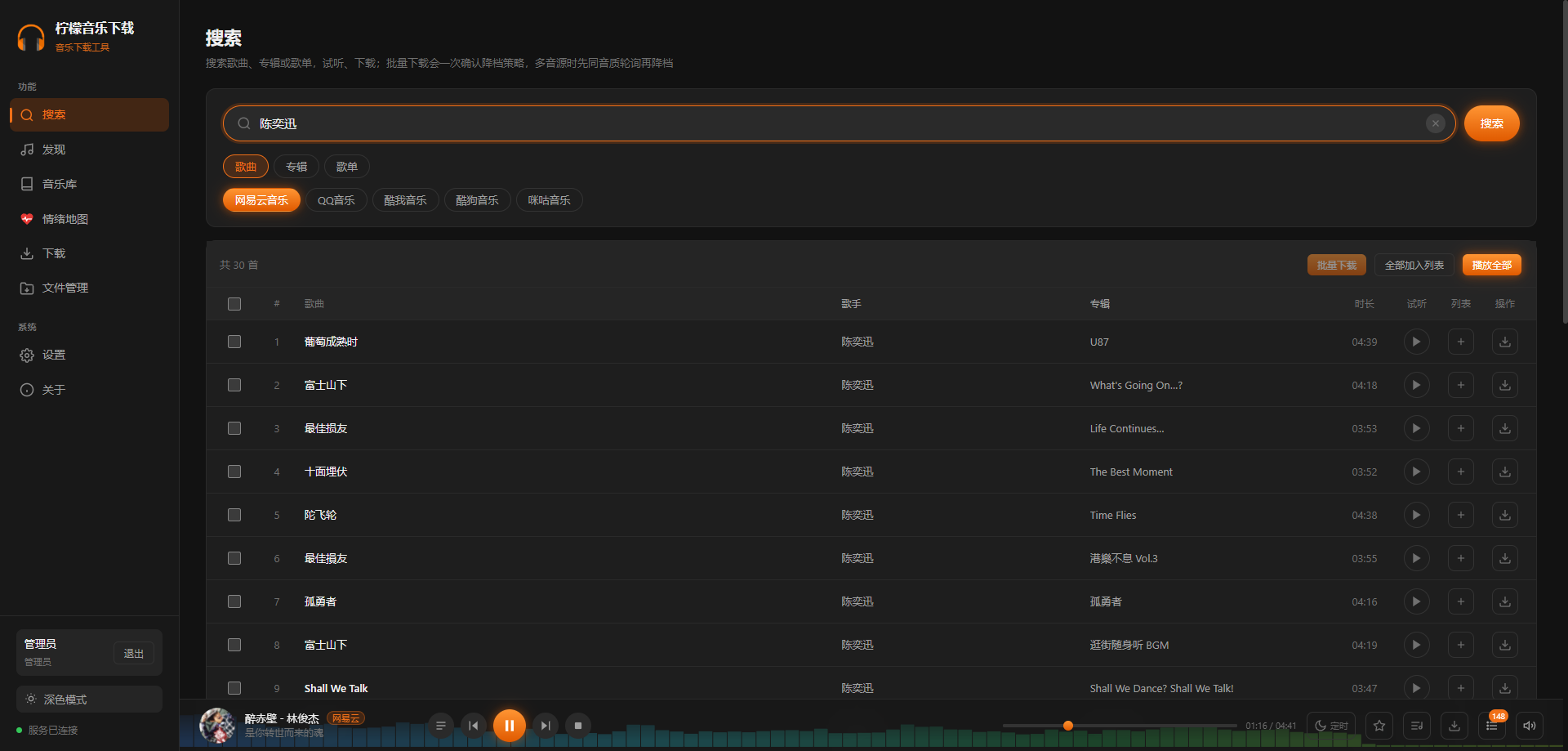Download the song 最佳损友 from Life Continues...

(1504, 428)
